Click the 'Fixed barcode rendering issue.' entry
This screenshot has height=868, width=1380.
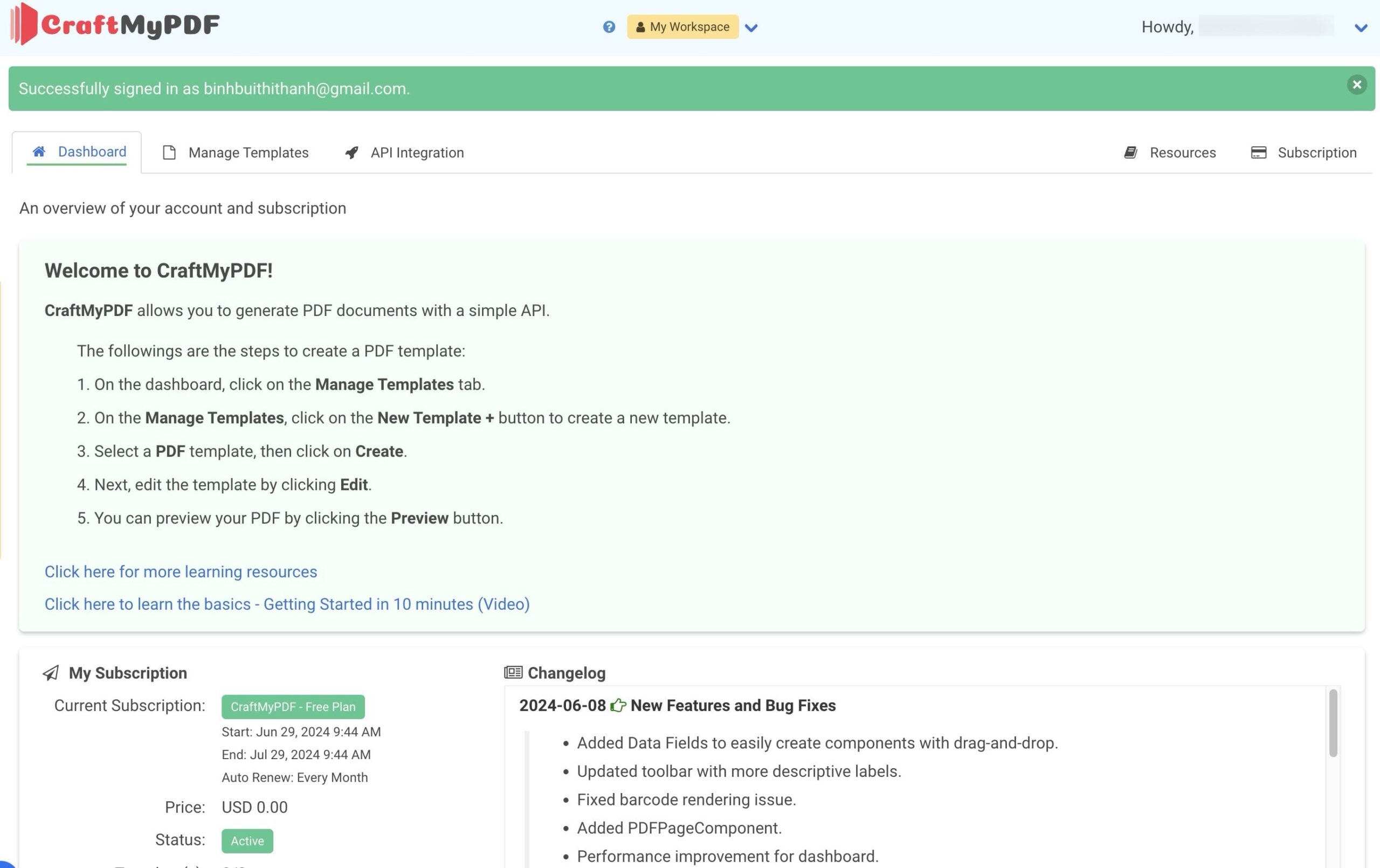(687, 799)
